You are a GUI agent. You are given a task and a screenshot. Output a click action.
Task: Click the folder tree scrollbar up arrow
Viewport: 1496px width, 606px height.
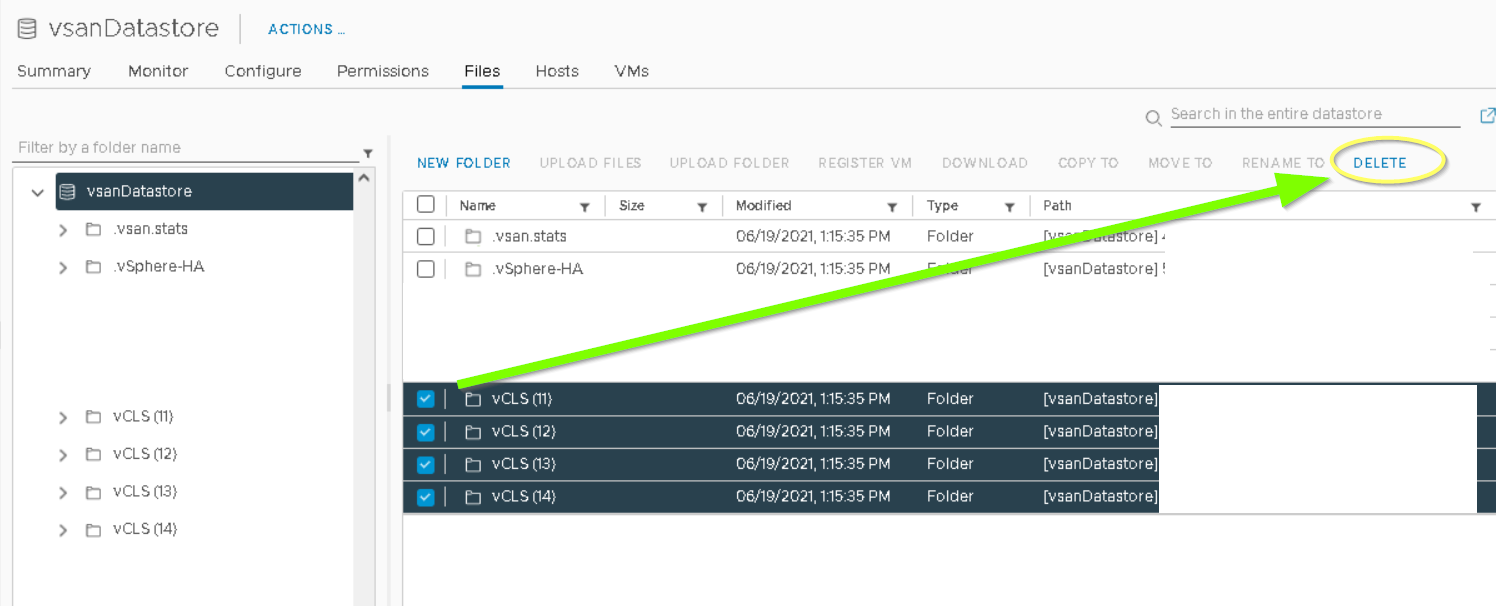(364, 179)
